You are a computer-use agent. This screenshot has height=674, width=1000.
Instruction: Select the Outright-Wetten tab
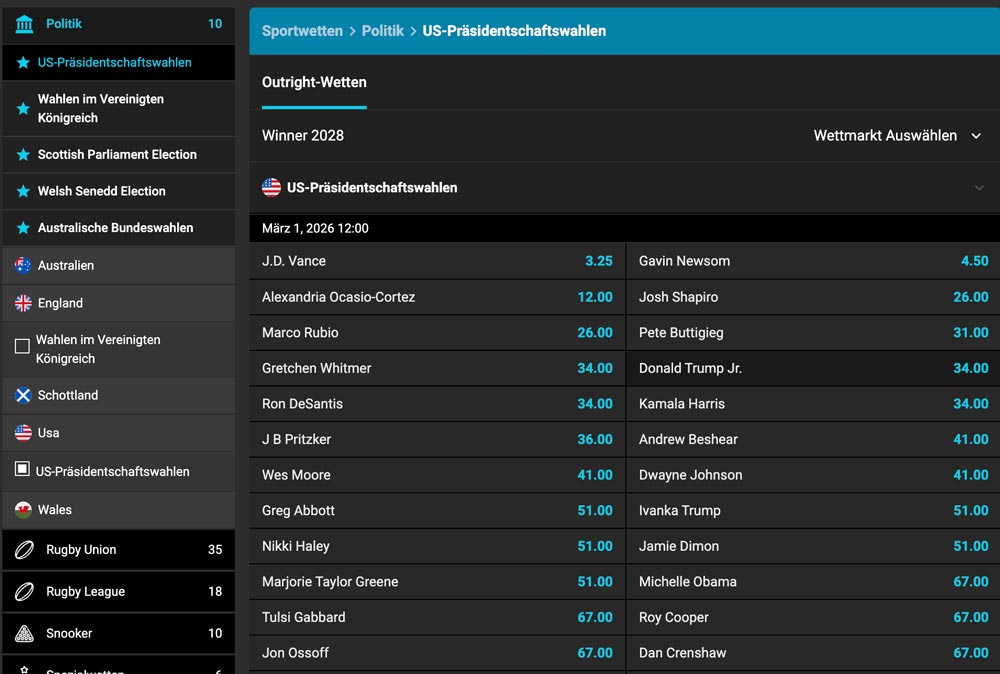click(x=314, y=83)
